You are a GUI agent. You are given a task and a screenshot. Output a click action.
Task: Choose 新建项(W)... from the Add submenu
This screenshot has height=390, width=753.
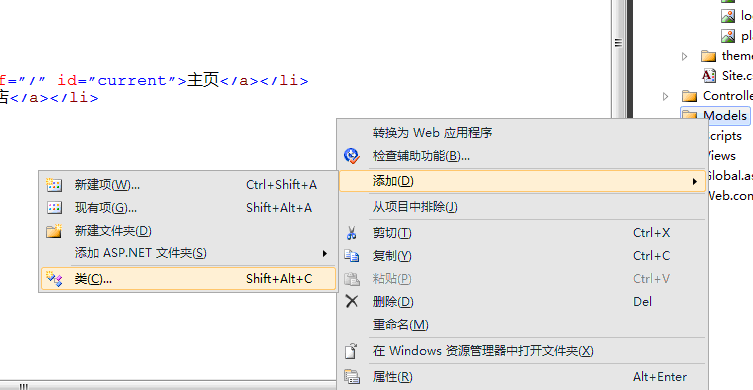(x=188, y=185)
